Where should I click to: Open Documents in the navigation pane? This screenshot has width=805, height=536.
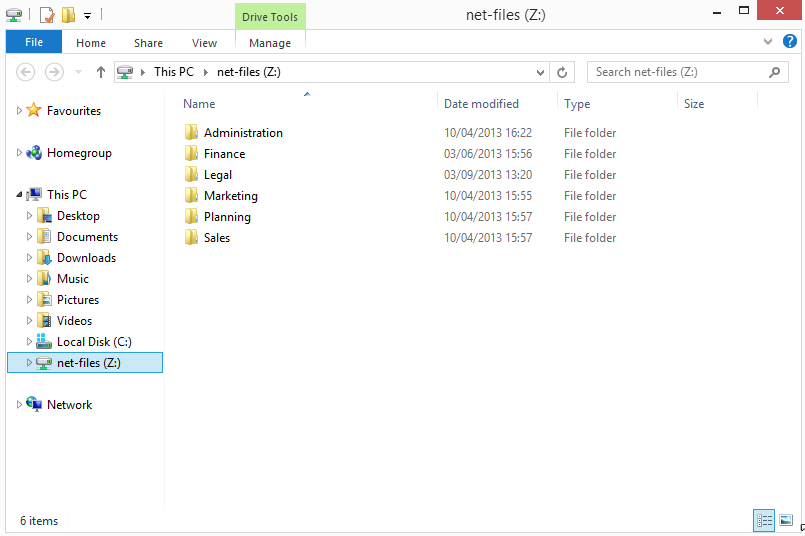coord(87,237)
